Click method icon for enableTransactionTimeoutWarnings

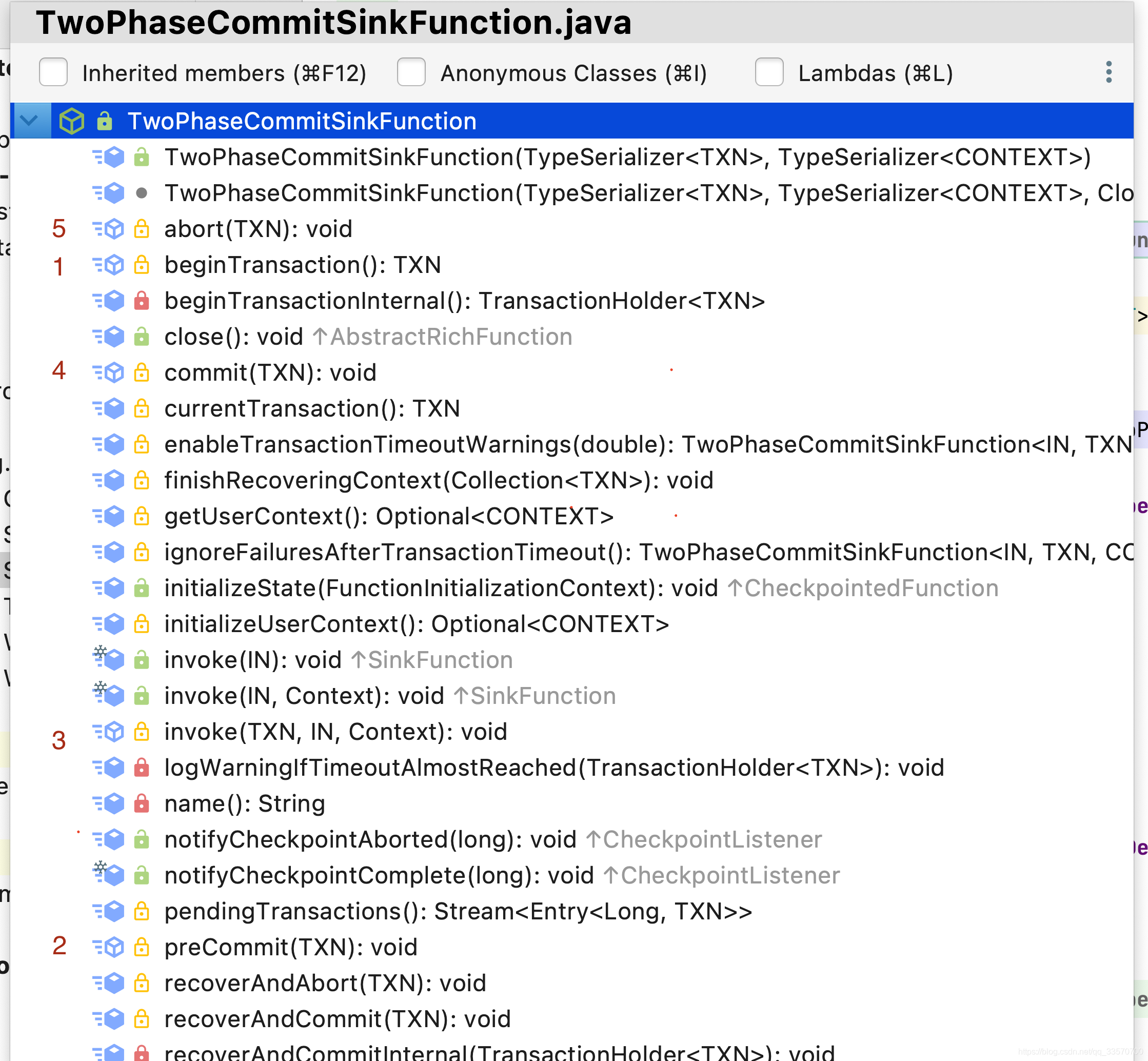click(x=109, y=444)
